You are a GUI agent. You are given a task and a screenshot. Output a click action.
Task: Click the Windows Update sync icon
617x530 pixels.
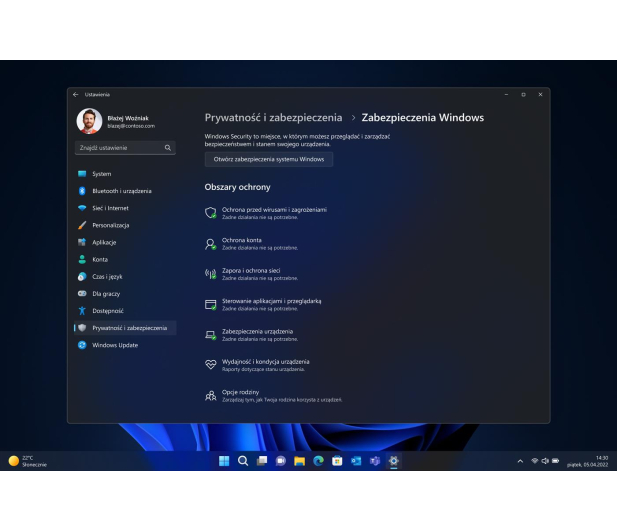click(82, 345)
